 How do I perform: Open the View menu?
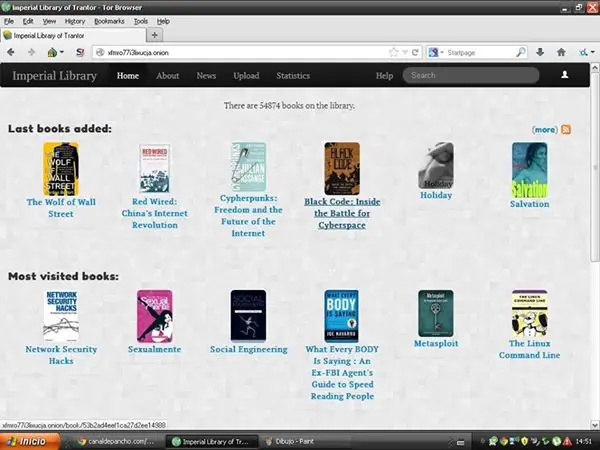tap(49, 21)
